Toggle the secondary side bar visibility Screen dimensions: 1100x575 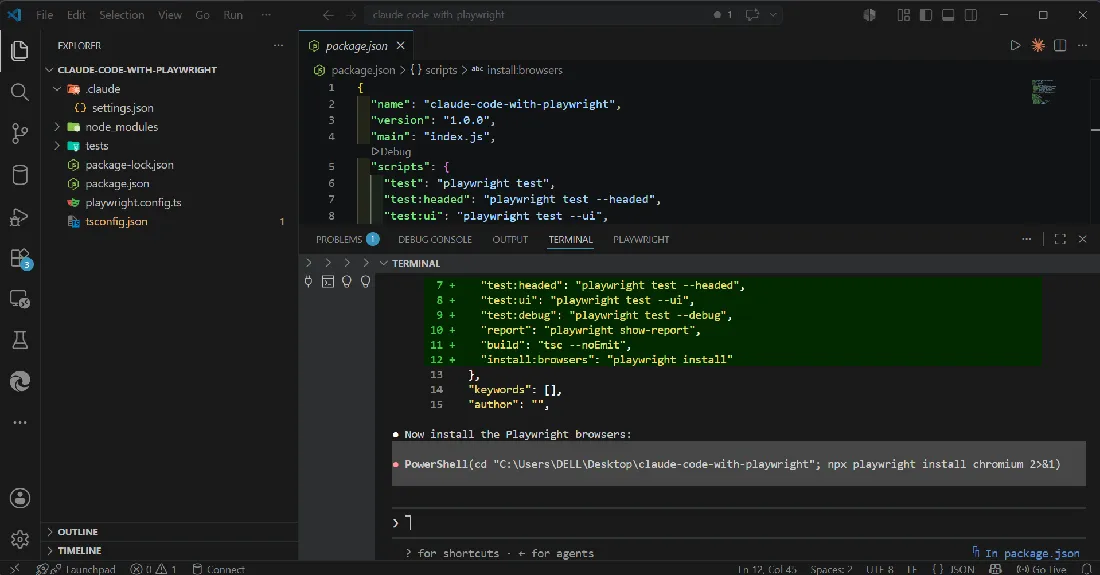[971, 15]
